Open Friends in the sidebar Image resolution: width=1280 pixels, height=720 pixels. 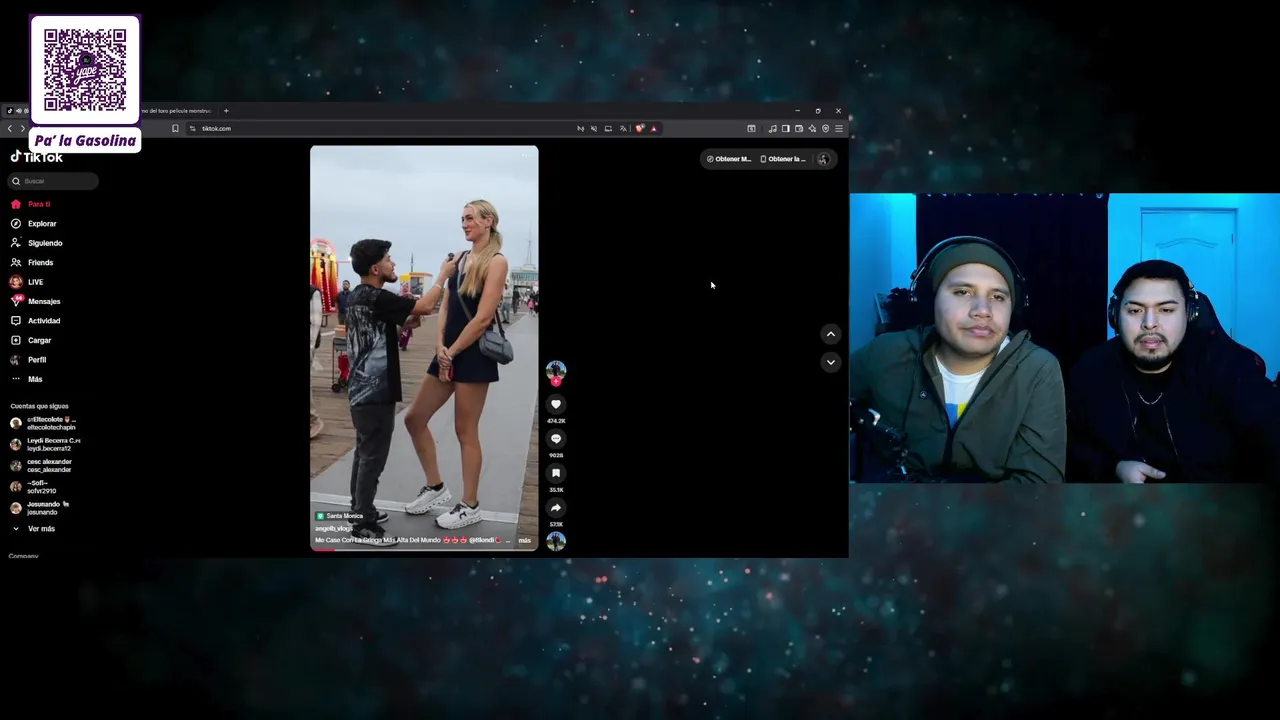[x=32, y=263]
